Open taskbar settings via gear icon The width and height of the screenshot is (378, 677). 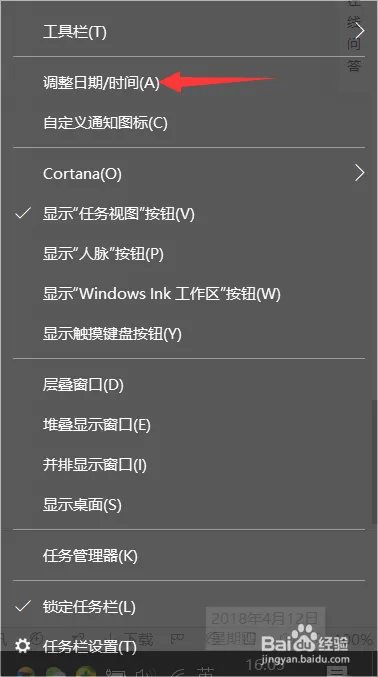point(22,646)
